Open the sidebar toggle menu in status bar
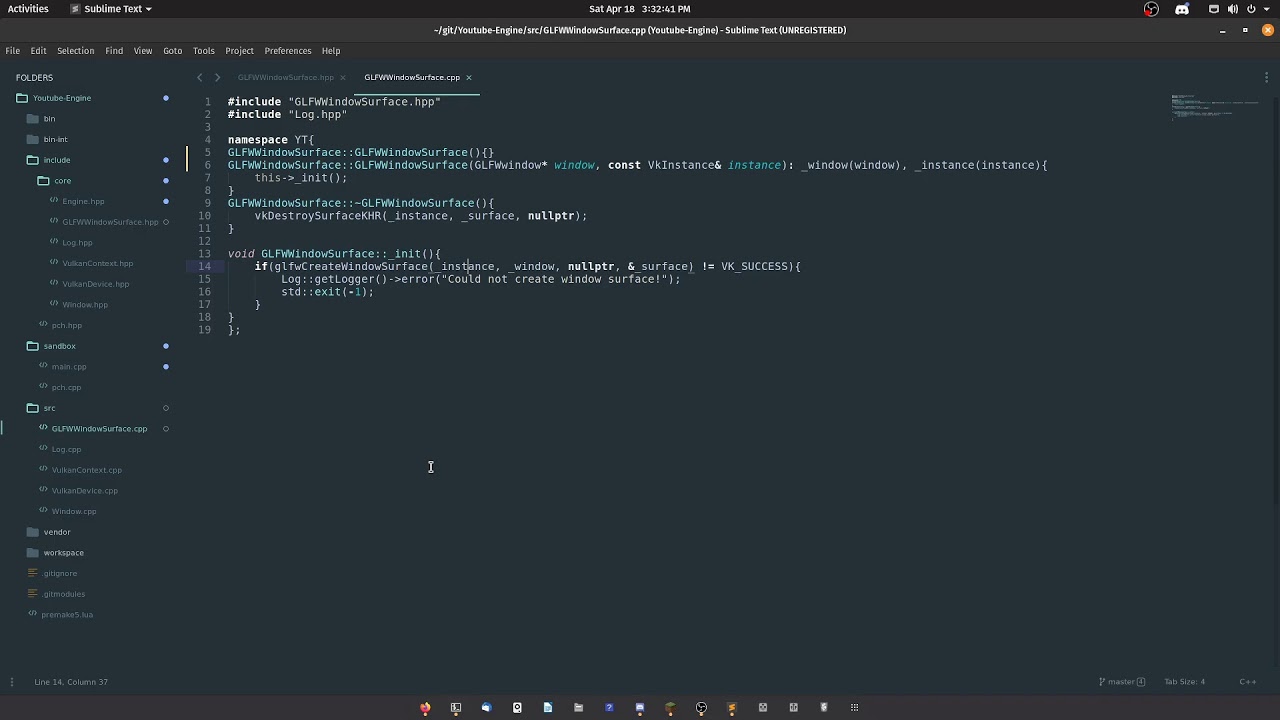This screenshot has height=720, width=1280. tap(11, 682)
